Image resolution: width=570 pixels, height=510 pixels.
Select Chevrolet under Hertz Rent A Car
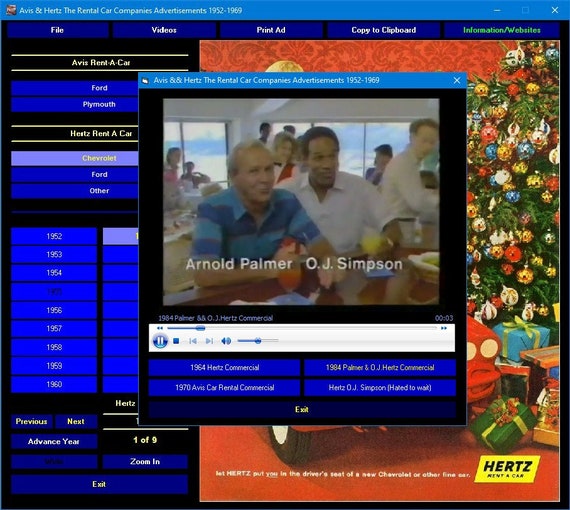(x=75, y=158)
